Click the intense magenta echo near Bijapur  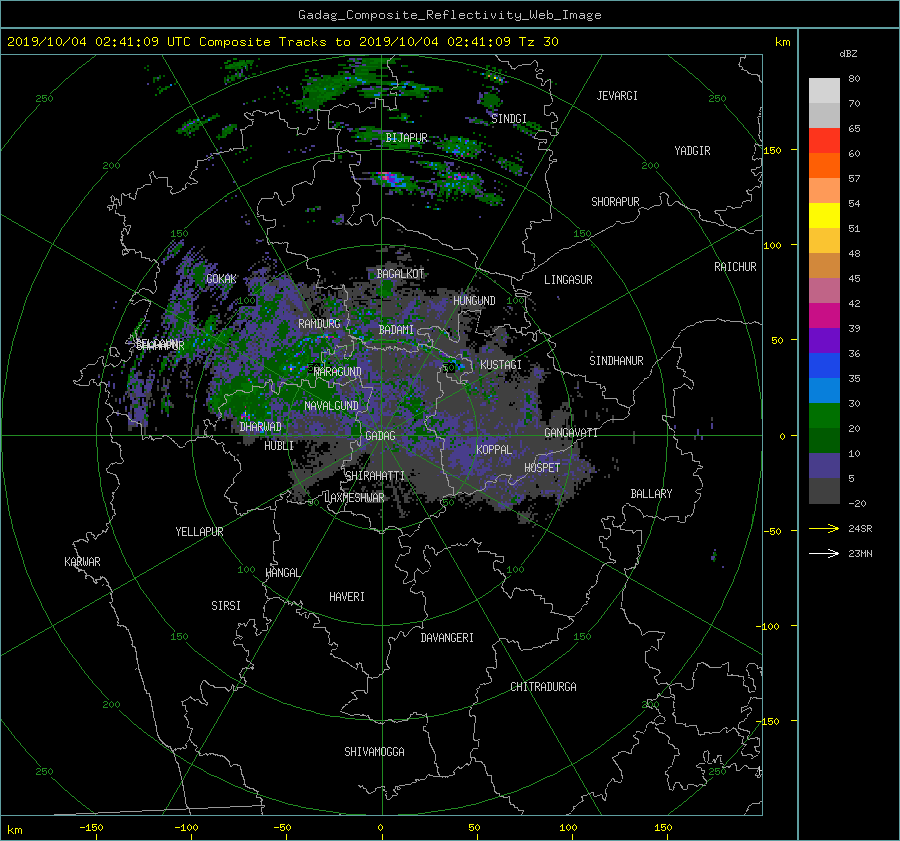coord(390,177)
